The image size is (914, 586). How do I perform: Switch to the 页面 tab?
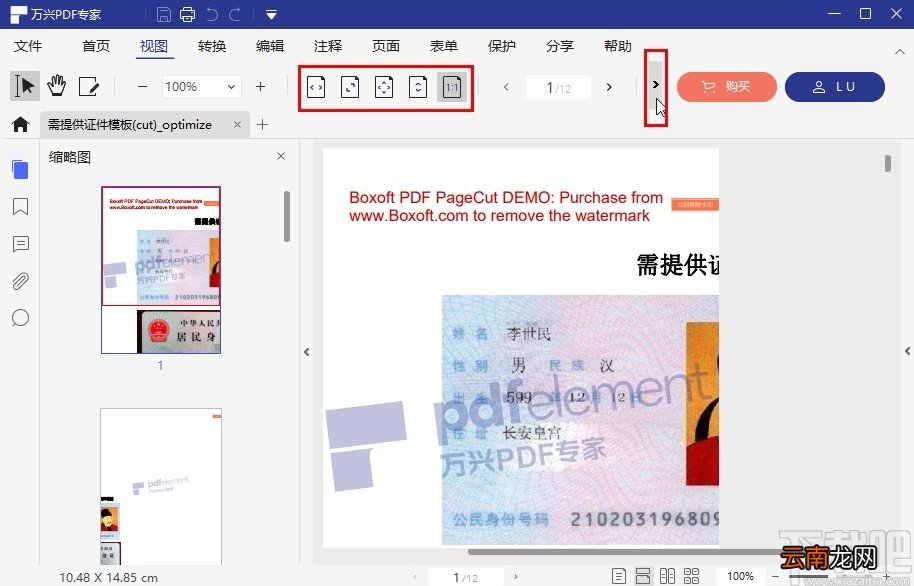click(x=386, y=46)
